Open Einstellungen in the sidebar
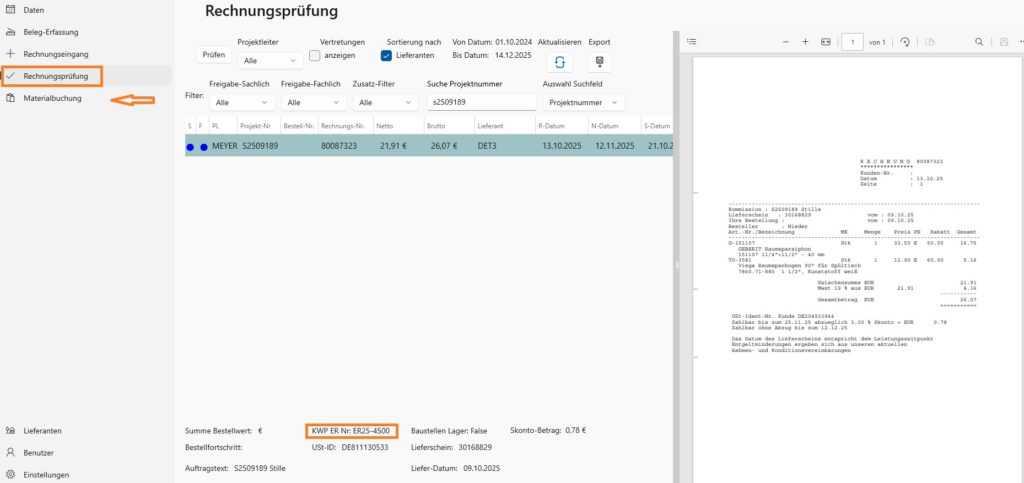This screenshot has width=1024, height=483. pyautogui.click(x=46, y=474)
